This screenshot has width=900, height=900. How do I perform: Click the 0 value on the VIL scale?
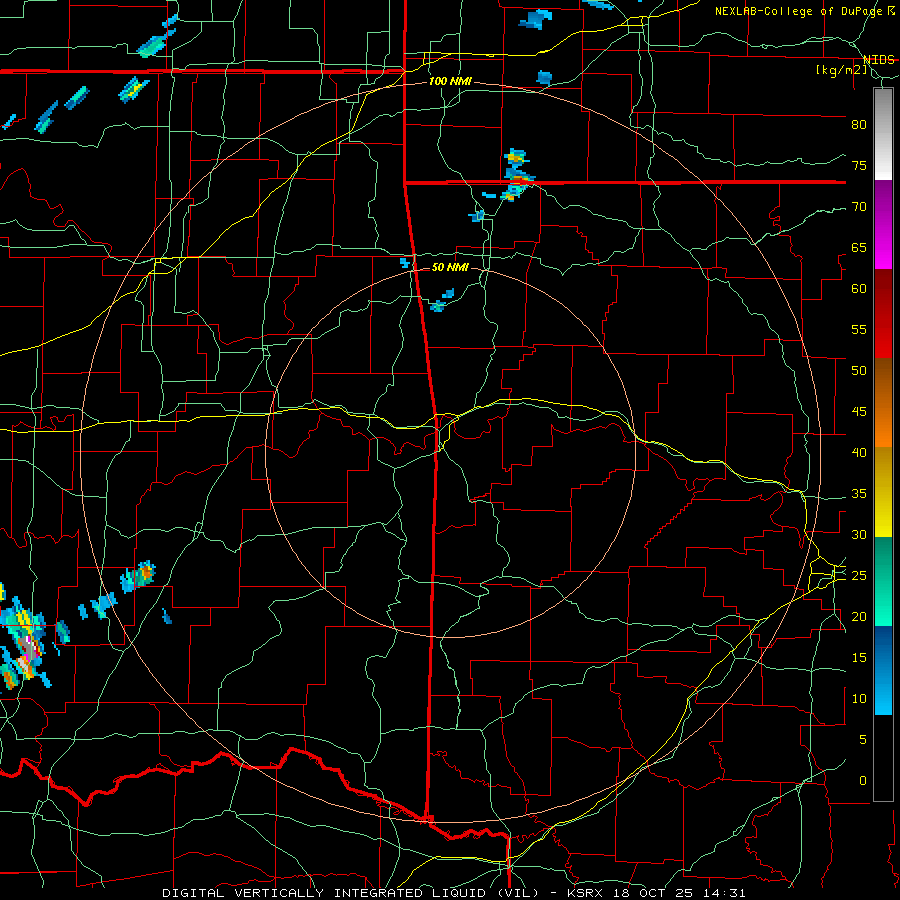[863, 781]
